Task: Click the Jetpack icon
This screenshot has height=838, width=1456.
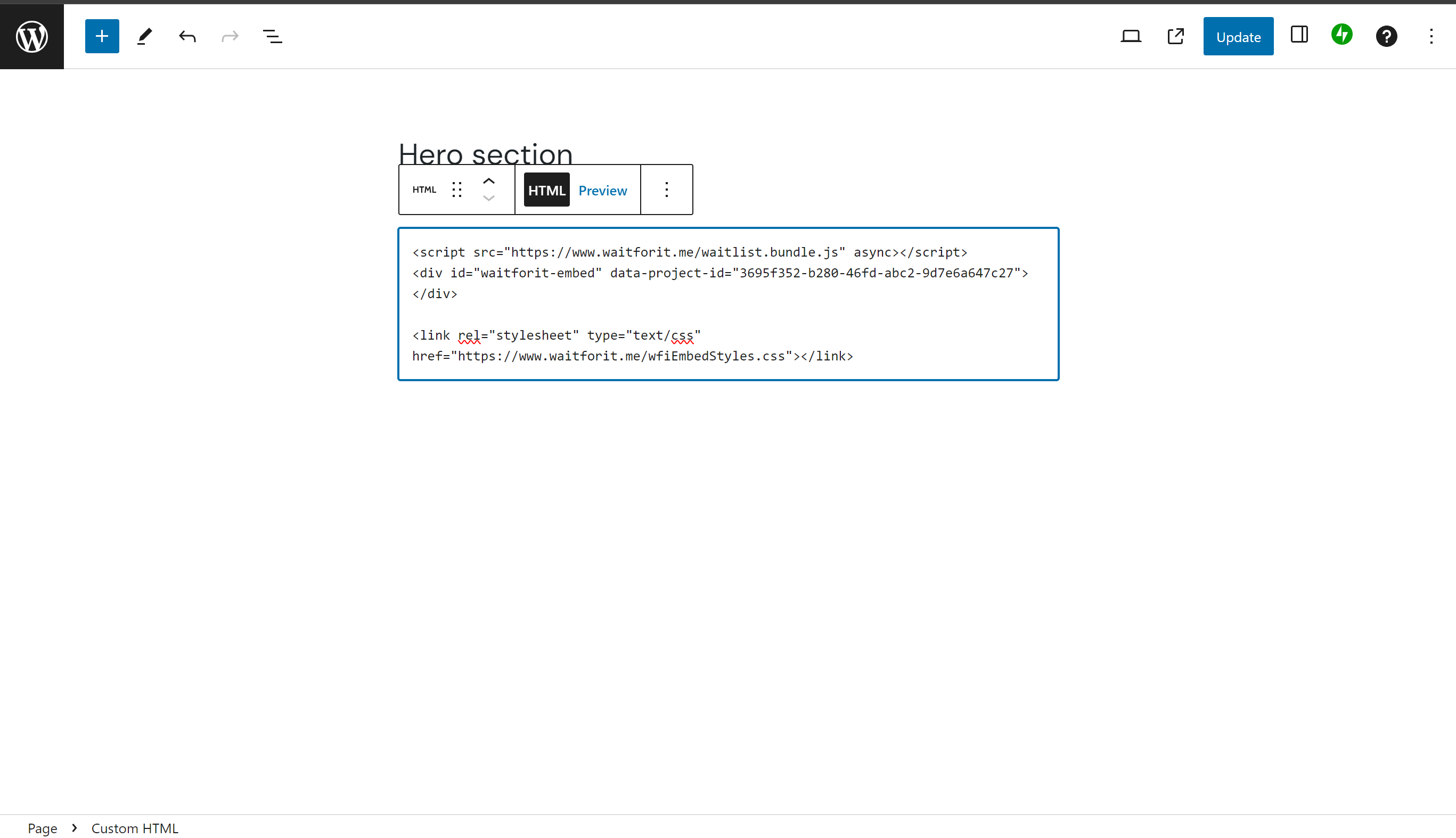Action: pos(1342,35)
